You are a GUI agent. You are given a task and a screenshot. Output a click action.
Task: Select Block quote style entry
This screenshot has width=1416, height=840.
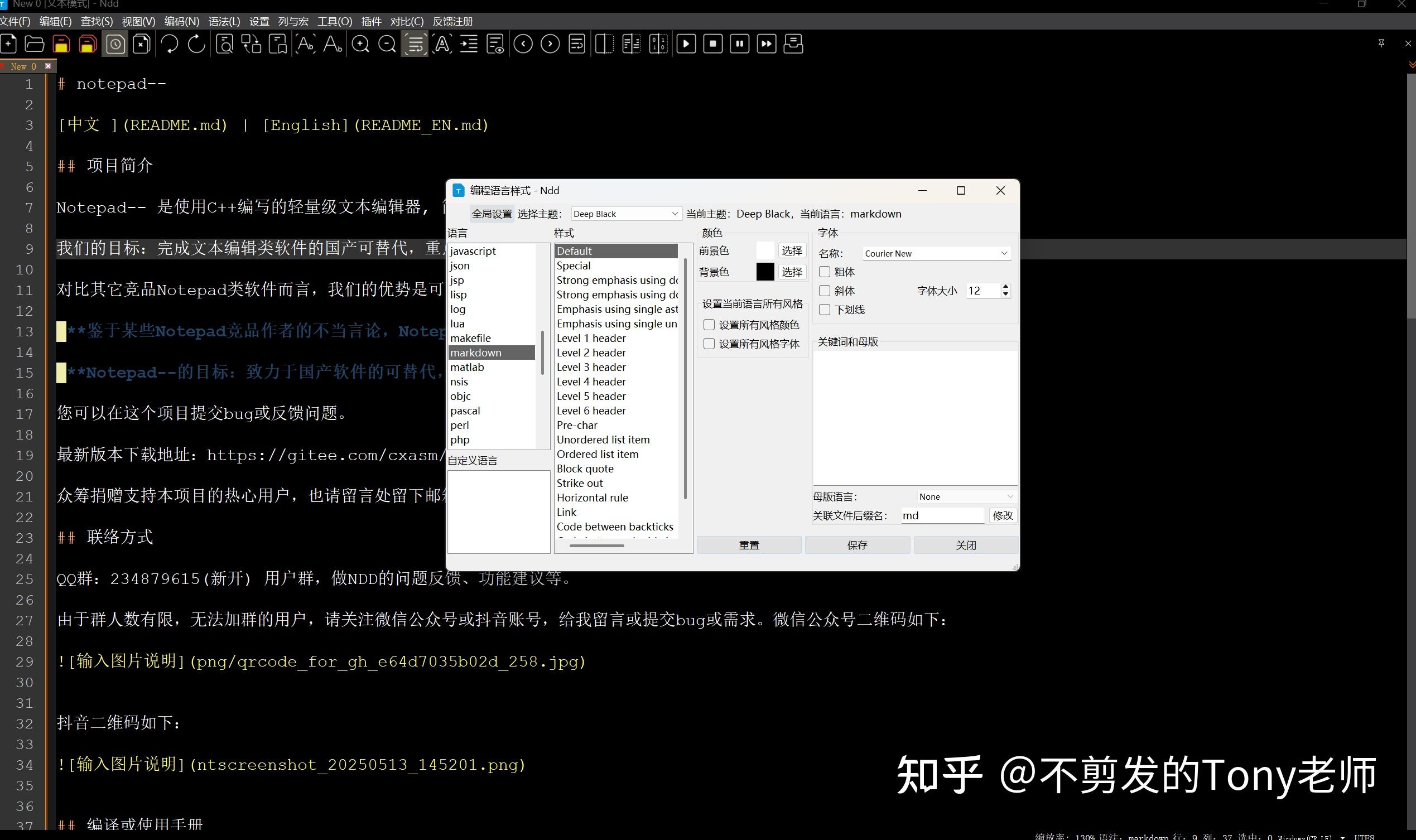(616, 469)
